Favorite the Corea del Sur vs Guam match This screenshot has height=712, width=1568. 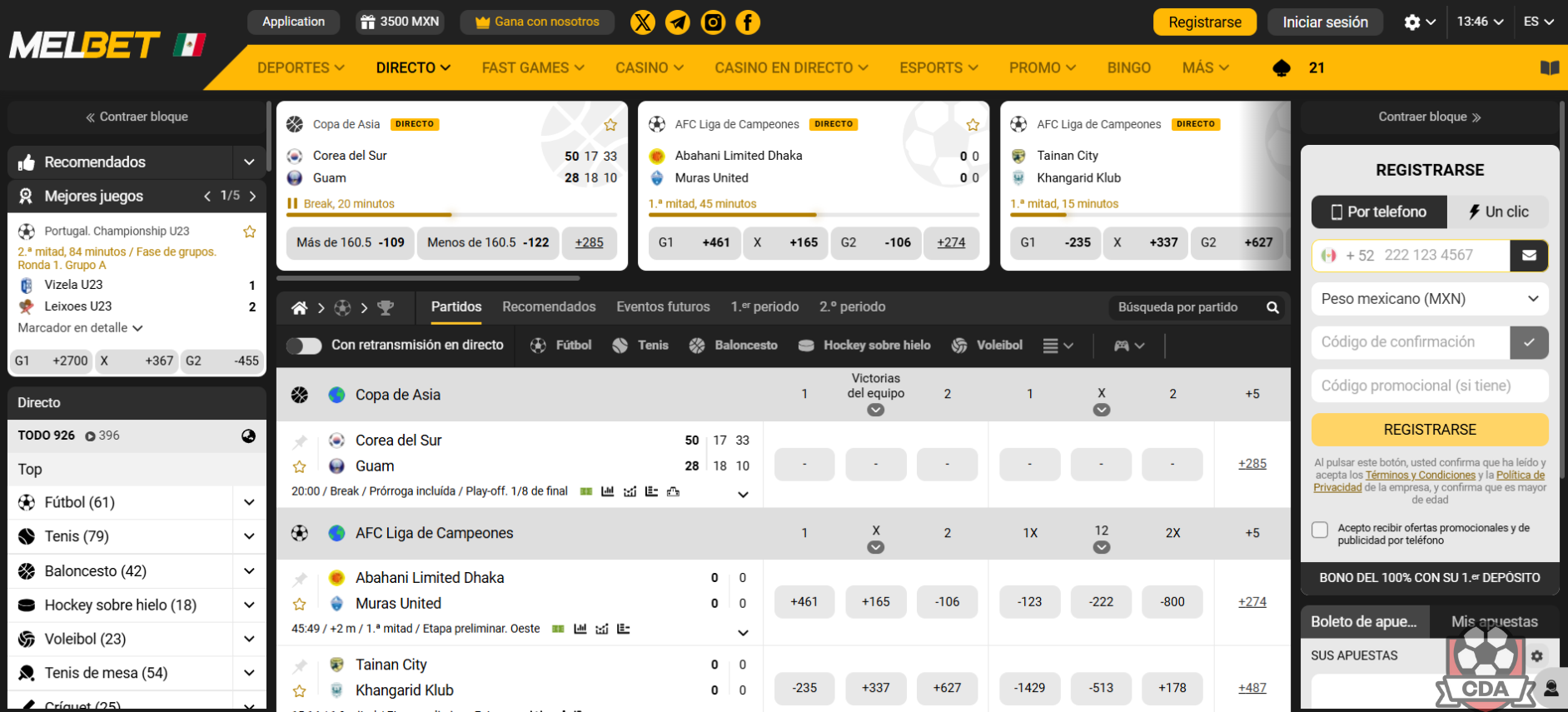[x=300, y=467]
